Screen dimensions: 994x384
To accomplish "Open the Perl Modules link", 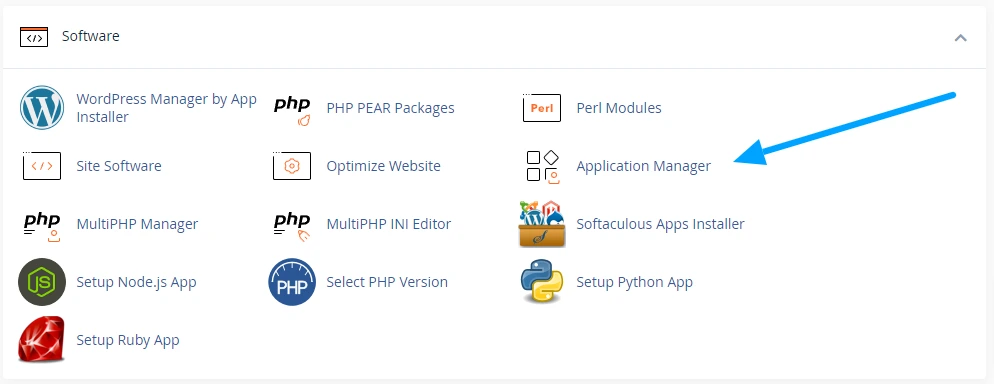I will (x=619, y=108).
